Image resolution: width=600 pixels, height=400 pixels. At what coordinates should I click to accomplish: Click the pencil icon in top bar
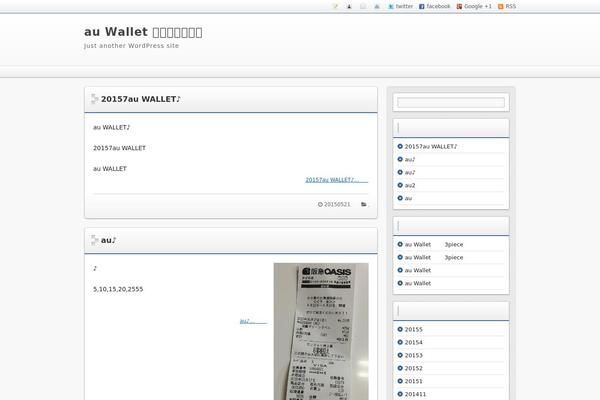pyautogui.click(x=335, y=7)
